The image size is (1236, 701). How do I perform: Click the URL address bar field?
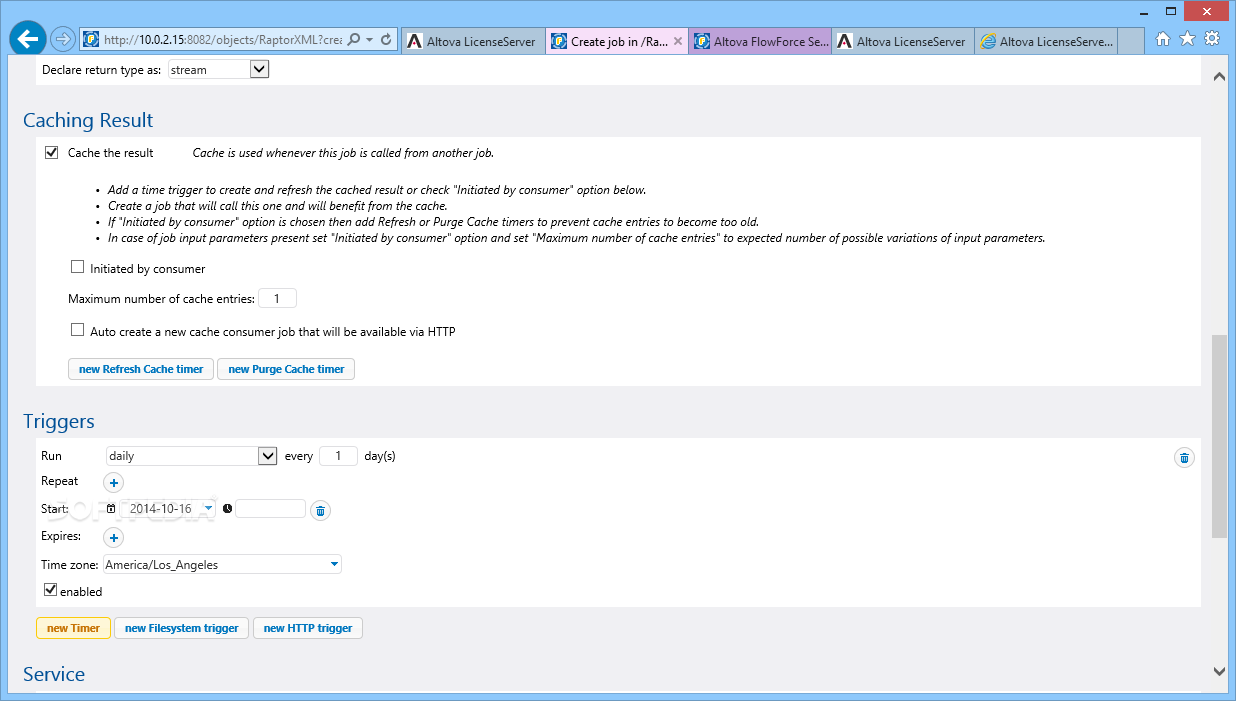point(222,40)
